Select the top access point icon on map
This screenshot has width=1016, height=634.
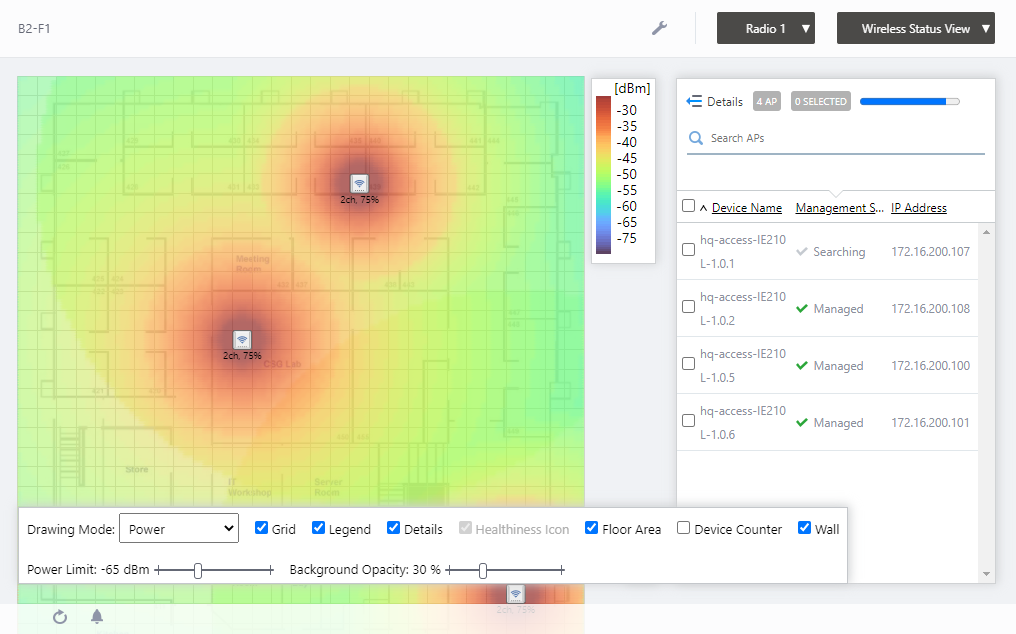360,183
